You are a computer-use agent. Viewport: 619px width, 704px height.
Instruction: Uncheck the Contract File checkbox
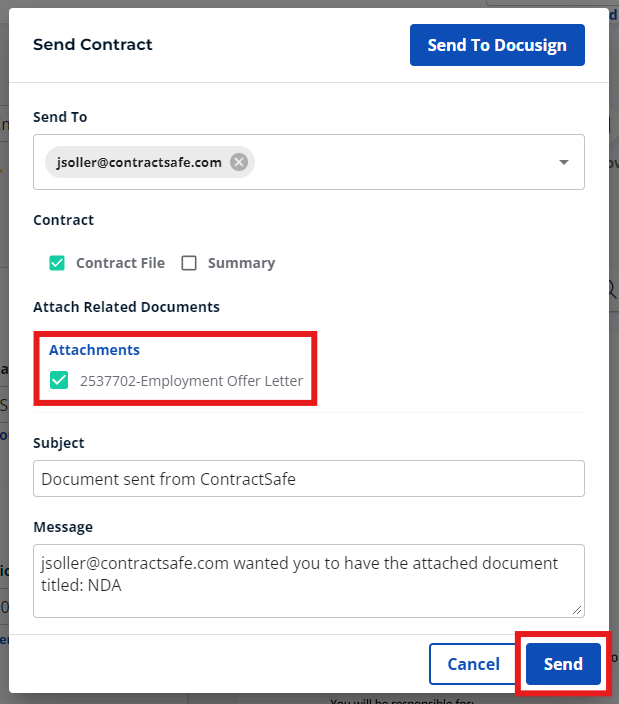tap(57, 263)
